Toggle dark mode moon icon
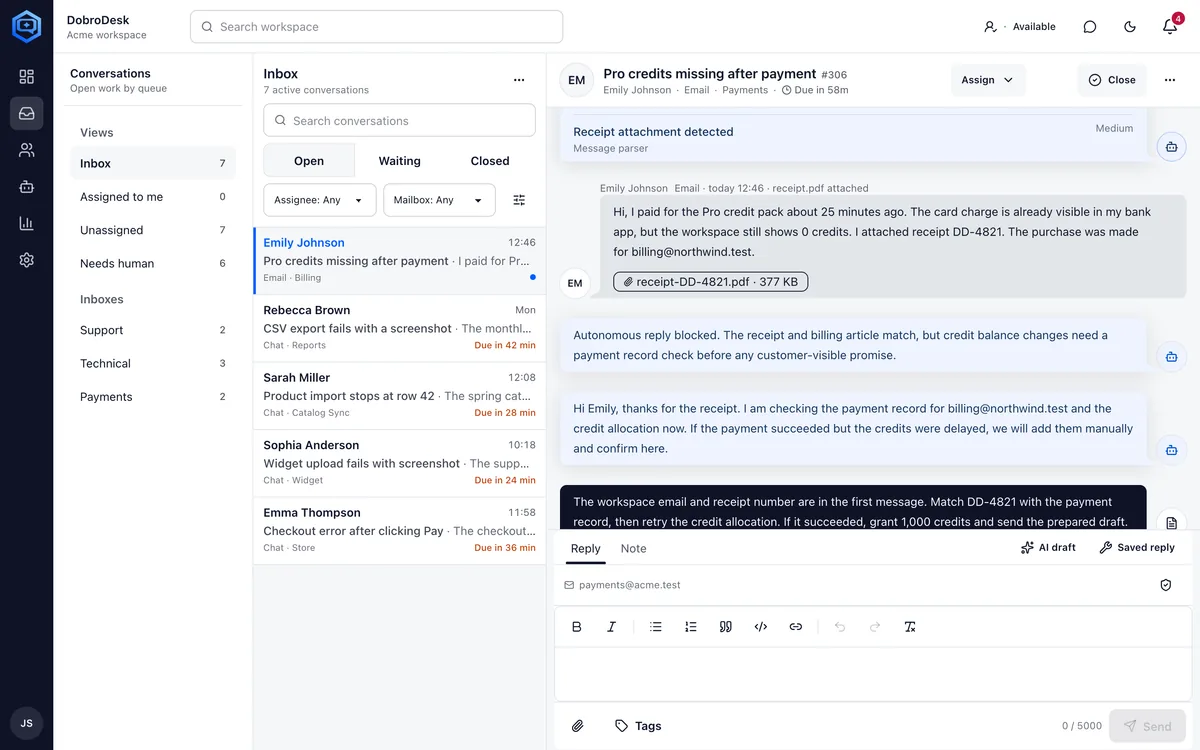 click(1130, 27)
